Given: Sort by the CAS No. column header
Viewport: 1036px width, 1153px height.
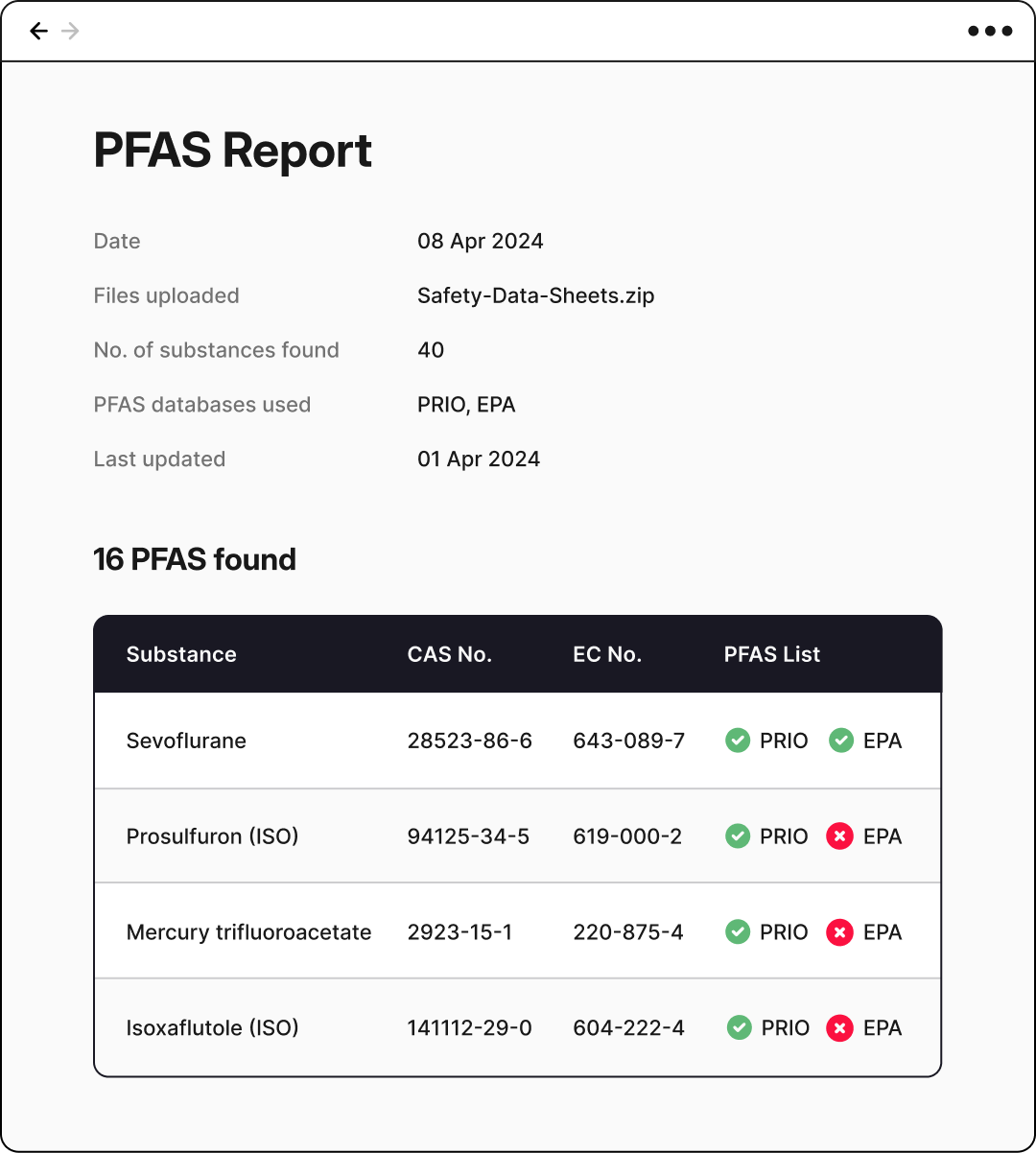Looking at the screenshot, I should coord(450,654).
